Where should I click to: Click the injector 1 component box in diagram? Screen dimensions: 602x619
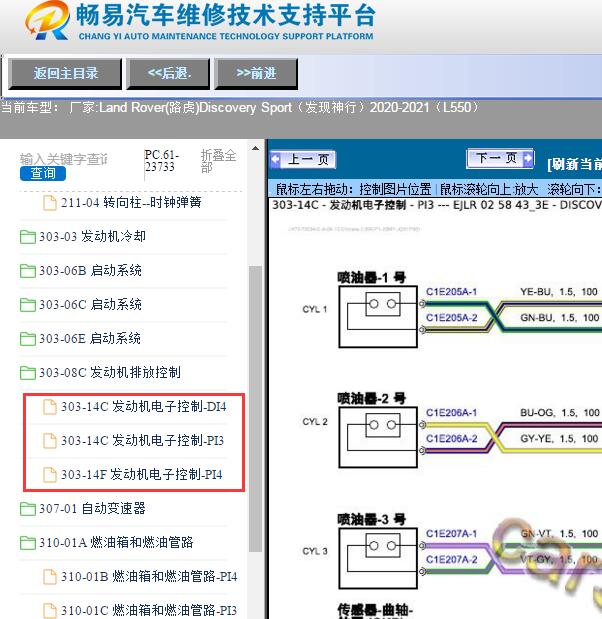378,317
